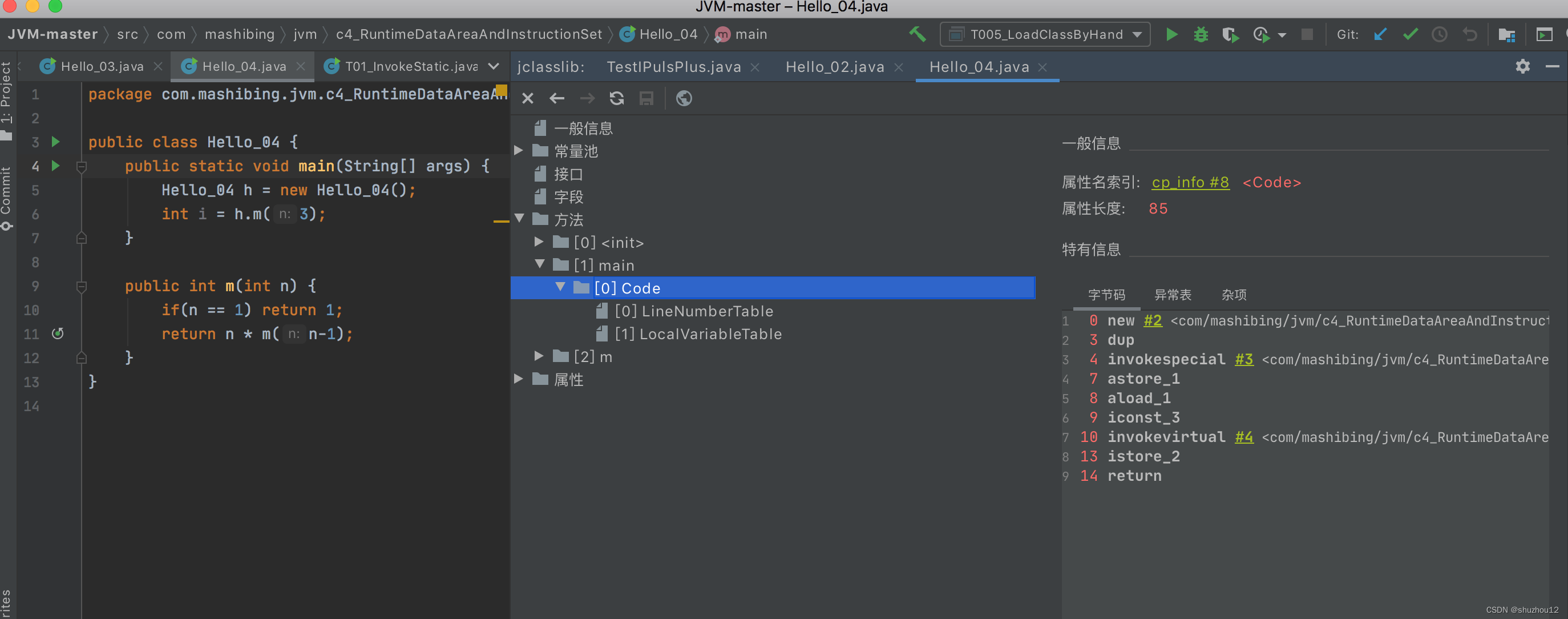Select [0] LineNumberTable tree item
This screenshot has width=1568, height=619.
pyautogui.click(x=694, y=311)
